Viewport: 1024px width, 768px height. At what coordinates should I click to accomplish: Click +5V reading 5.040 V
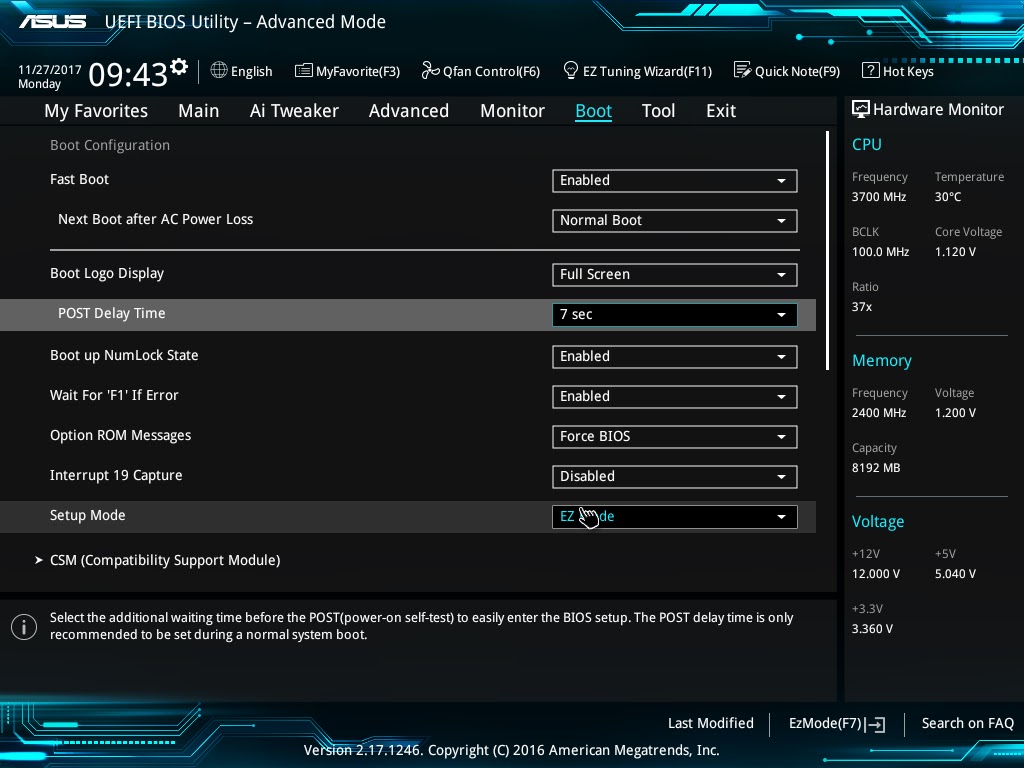click(955, 574)
